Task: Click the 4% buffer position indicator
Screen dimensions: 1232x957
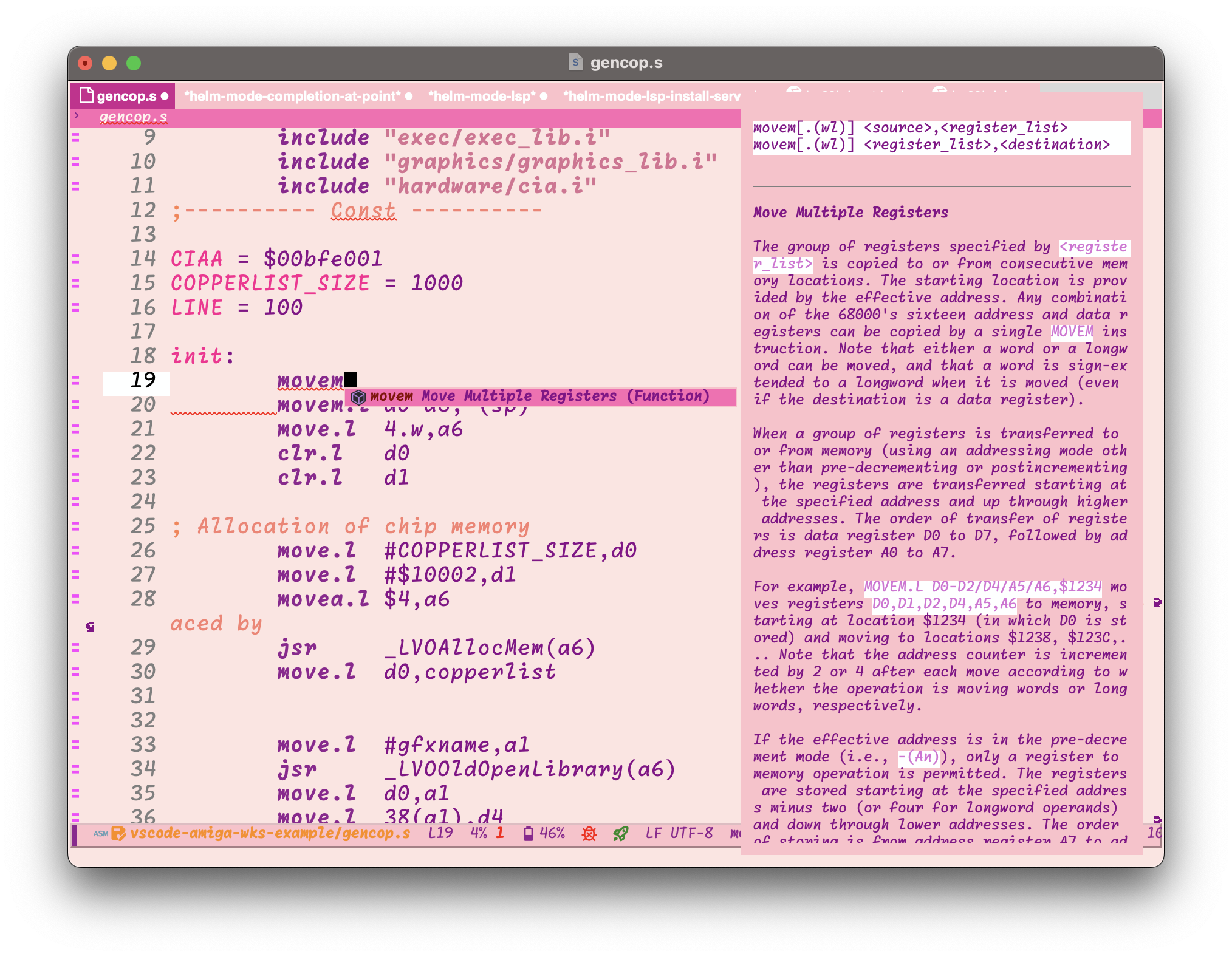Action: [479, 833]
